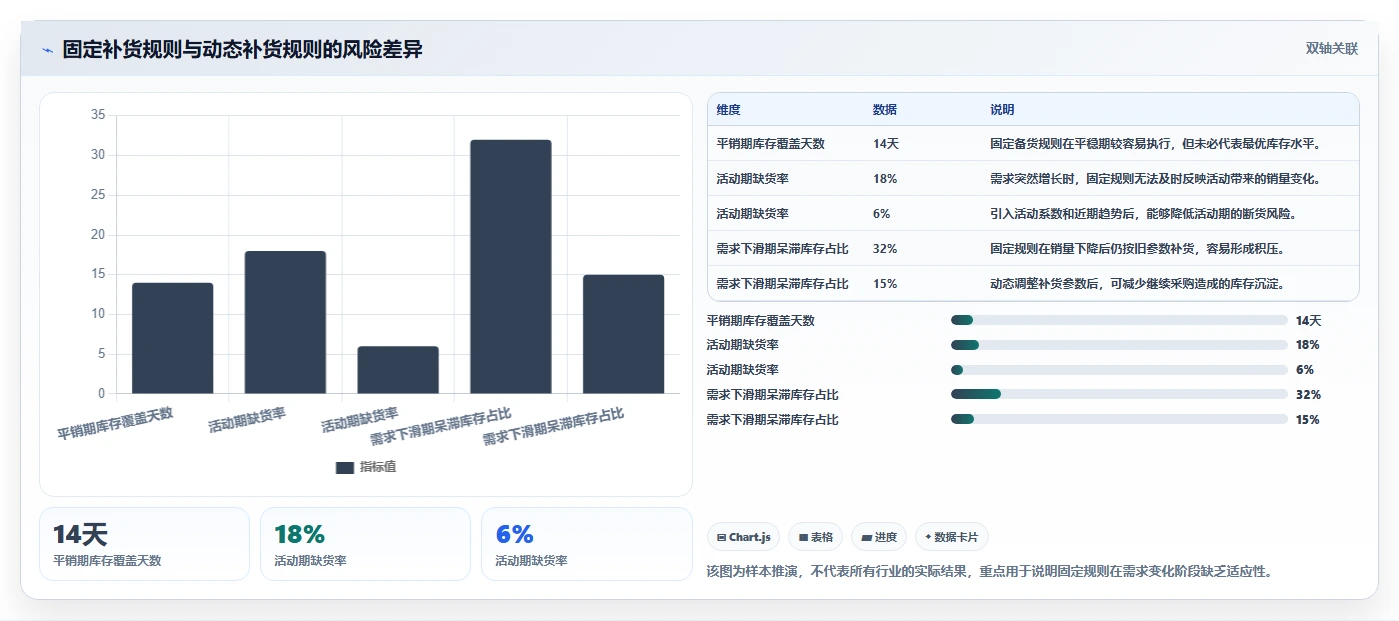Click the 表格 tag chip
The width and height of the screenshot is (1399, 621).
[816, 537]
